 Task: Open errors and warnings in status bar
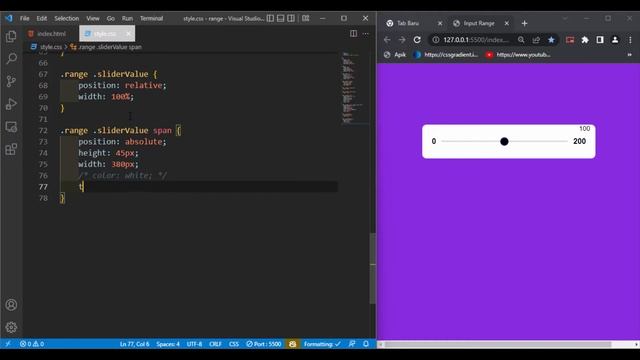pos(32,344)
